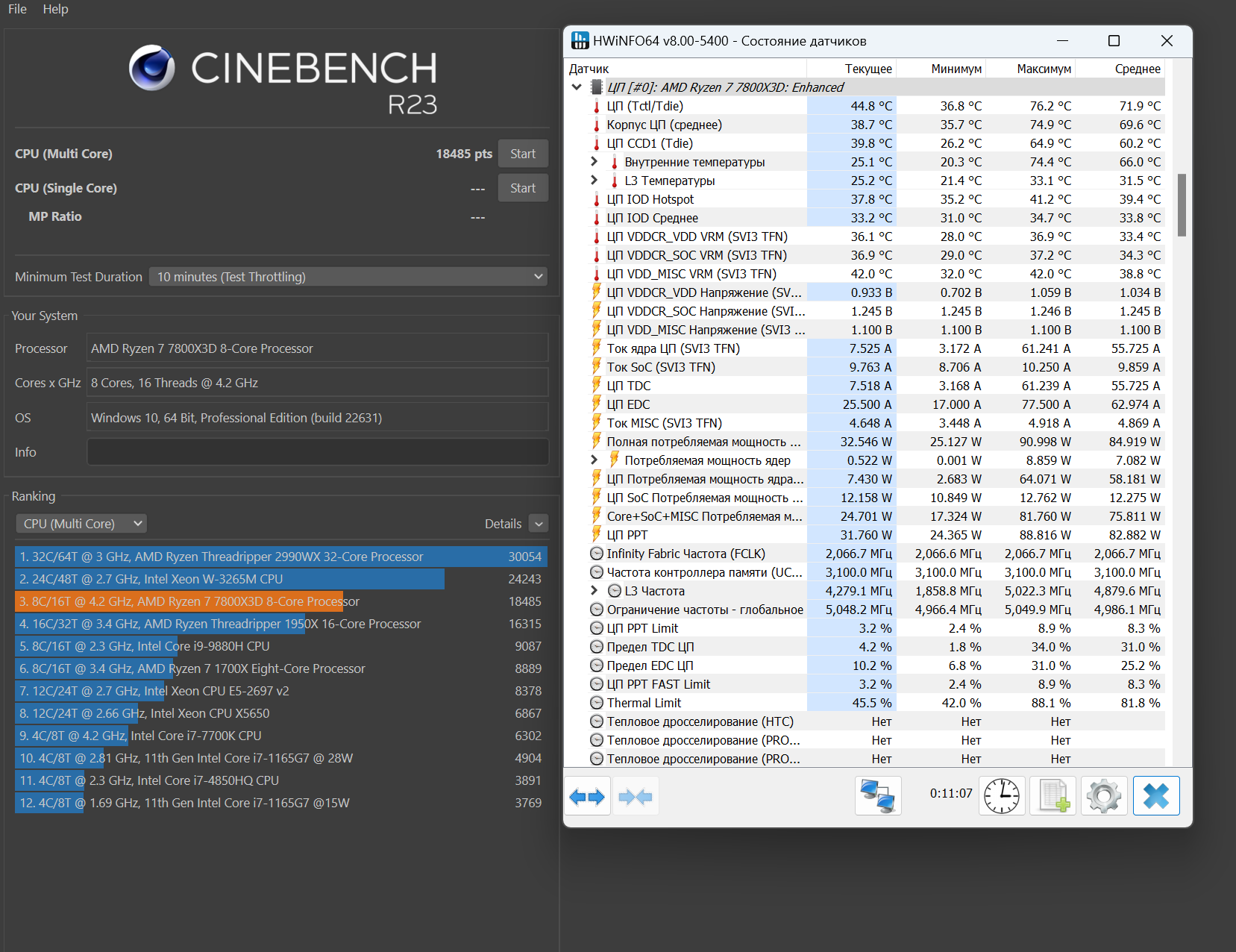Start logging with the sheet-plus icon
Image resolution: width=1236 pixels, height=952 pixels.
point(1053,796)
